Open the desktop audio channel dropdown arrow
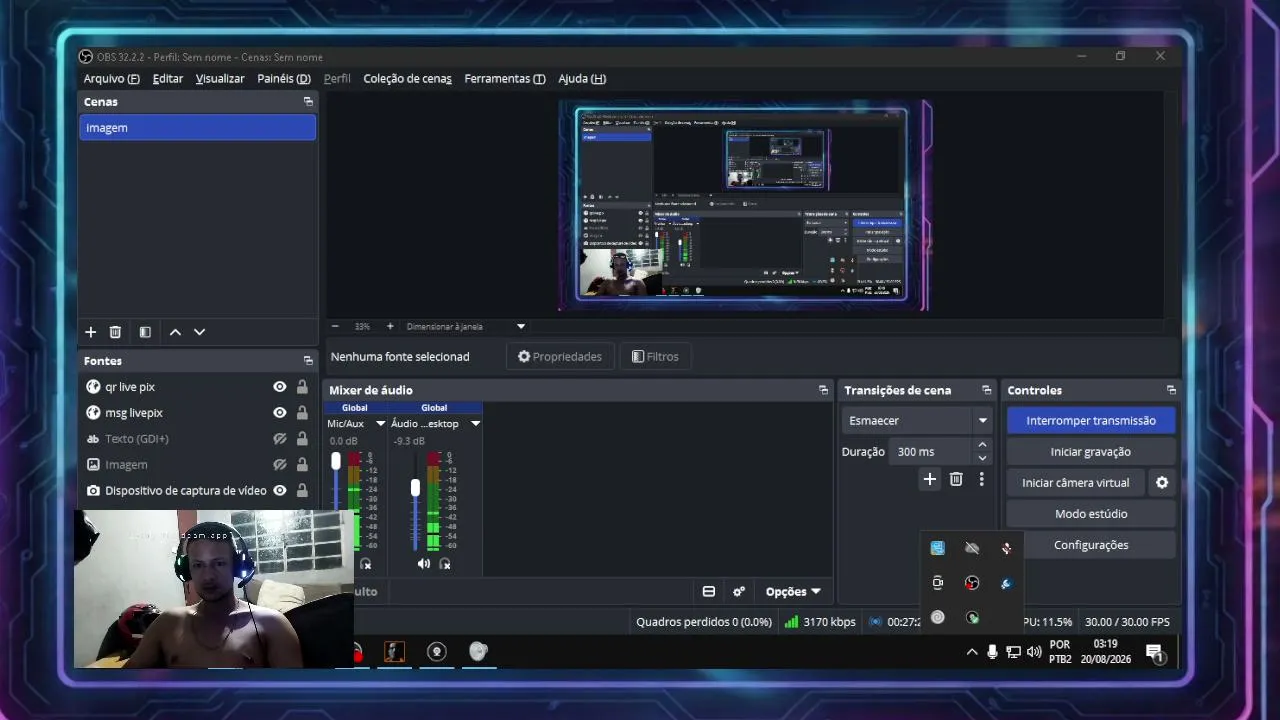The height and width of the screenshot is (720, 1280). click(475, 424)
